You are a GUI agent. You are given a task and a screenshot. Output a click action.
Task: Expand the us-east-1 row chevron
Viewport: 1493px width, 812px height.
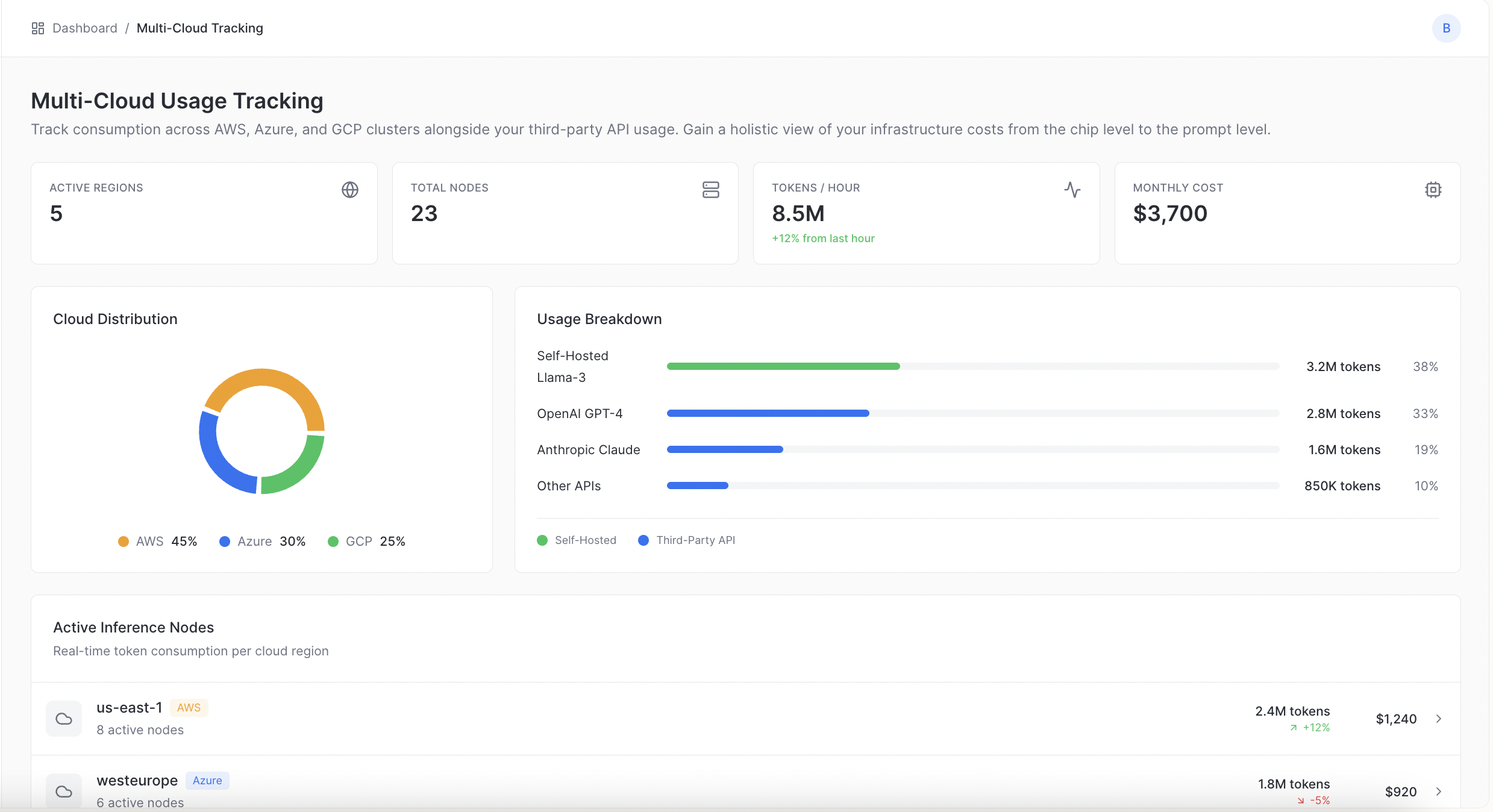(x=1438, y=719)
